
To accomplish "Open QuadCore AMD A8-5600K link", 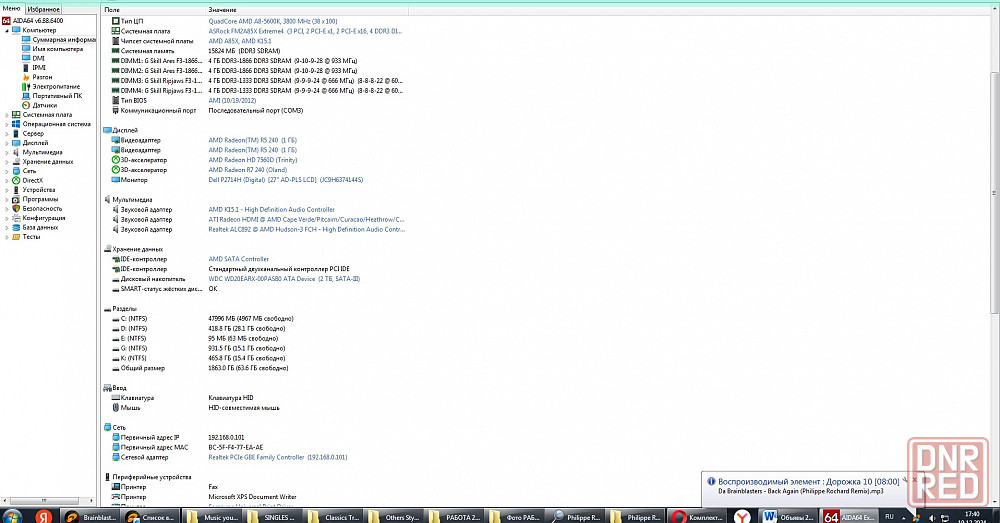I will (273, 21).
